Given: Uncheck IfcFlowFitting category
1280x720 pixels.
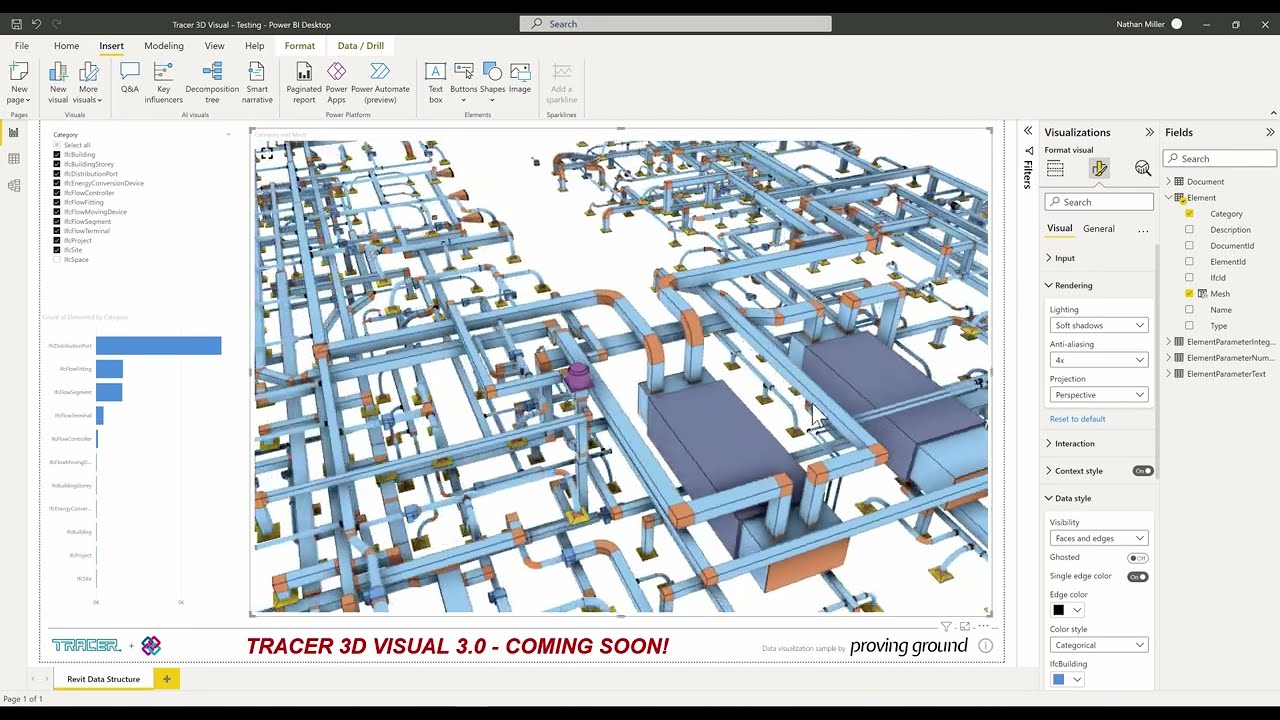Looking at the screenshot, I should 57,202.
